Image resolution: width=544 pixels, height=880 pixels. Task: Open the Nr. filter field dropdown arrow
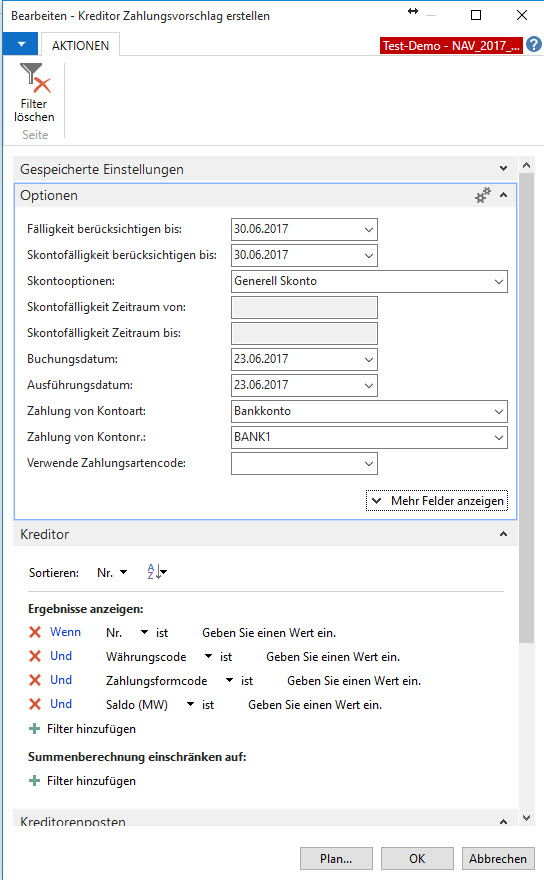coord(144,632)
